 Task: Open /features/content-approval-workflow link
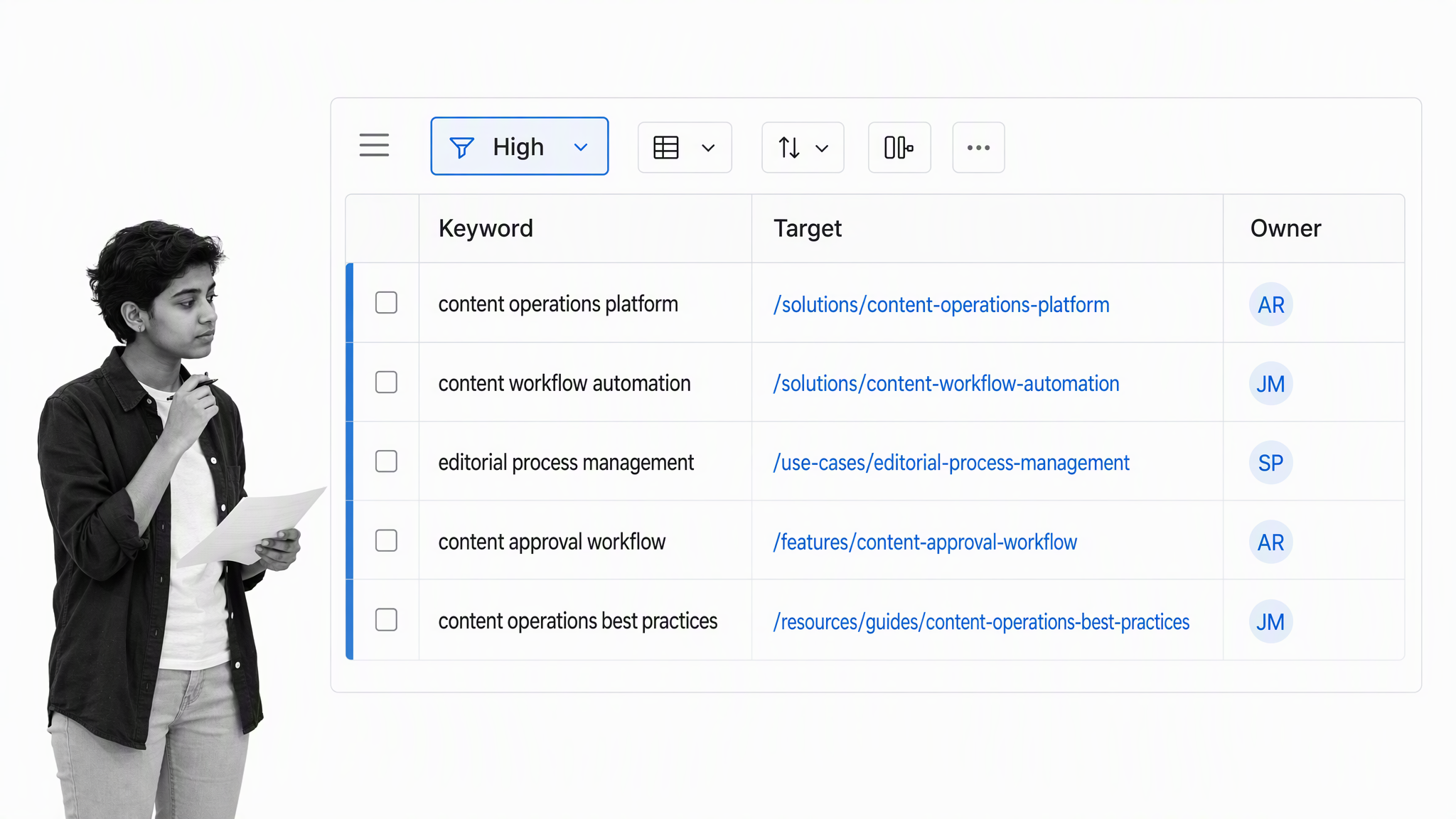pyautogui.click(x=925, y=542)
